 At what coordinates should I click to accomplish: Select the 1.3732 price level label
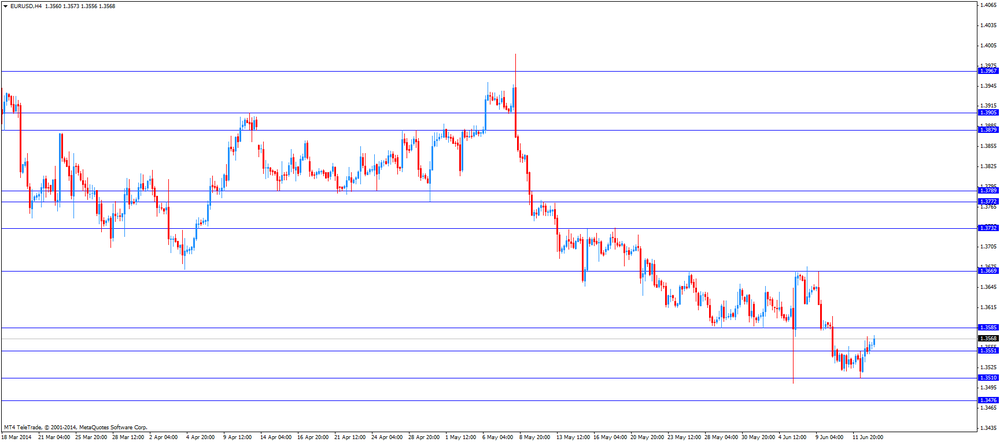tap(988, 228)
